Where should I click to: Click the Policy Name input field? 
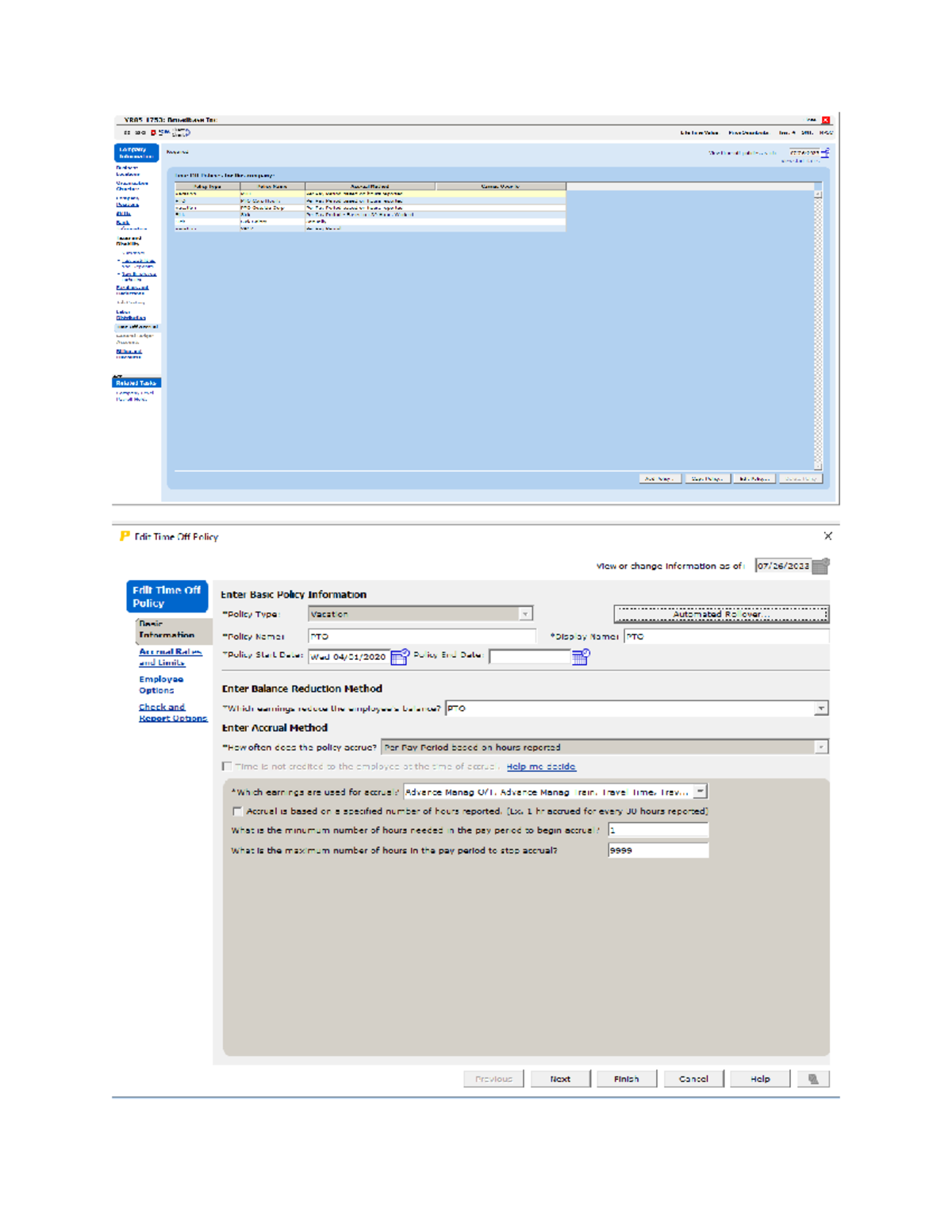coord(421,636)
